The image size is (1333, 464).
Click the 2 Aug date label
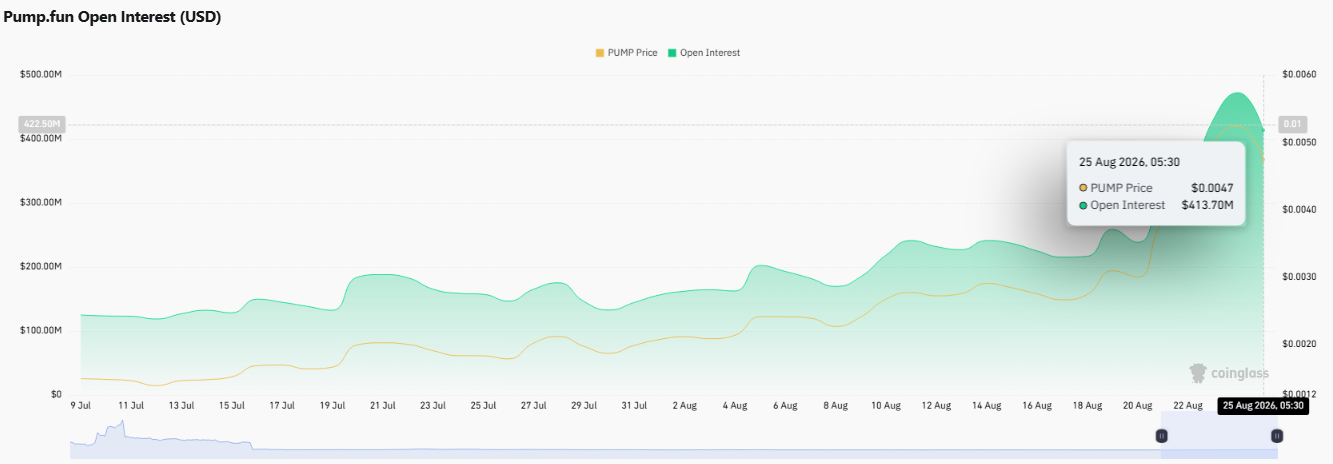pyautogui.click(x=684, y=406)
